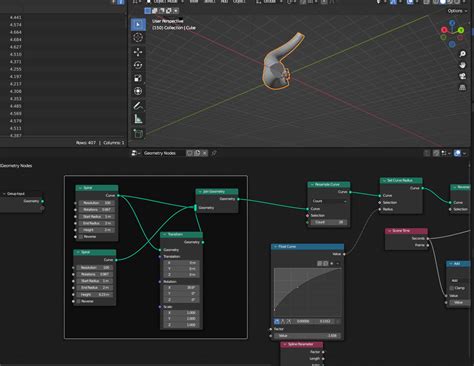Toggle node editor snapping icon
This screenshot has height=366, width=474.
436,153
